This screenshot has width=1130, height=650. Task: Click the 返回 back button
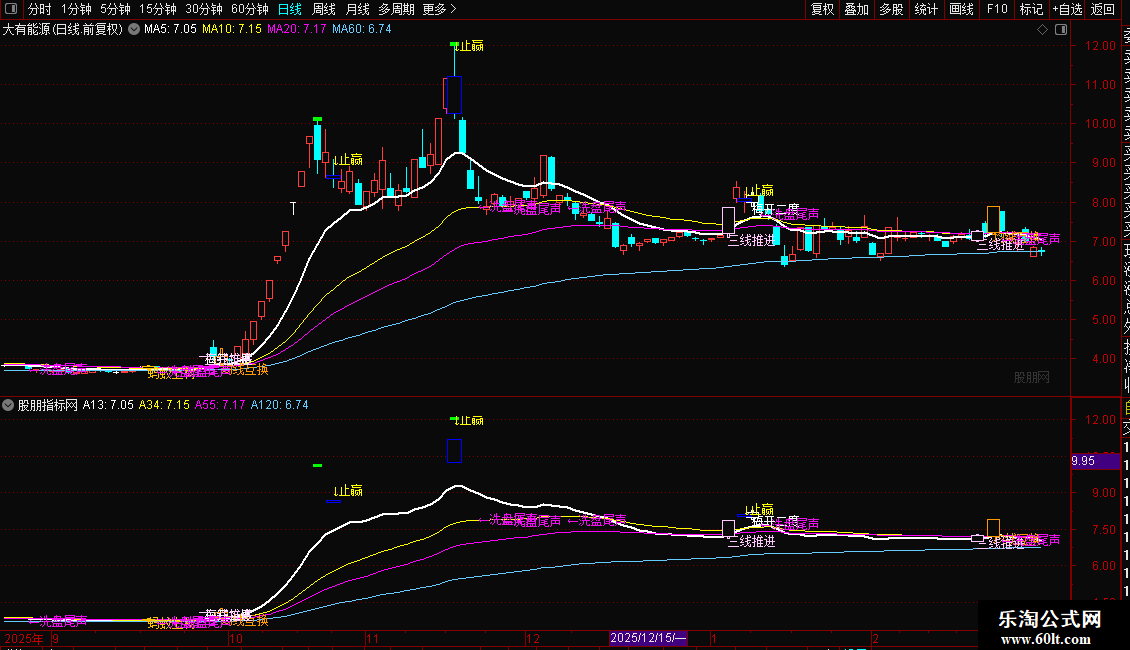pyautogui.click(x=1103, y=9)
